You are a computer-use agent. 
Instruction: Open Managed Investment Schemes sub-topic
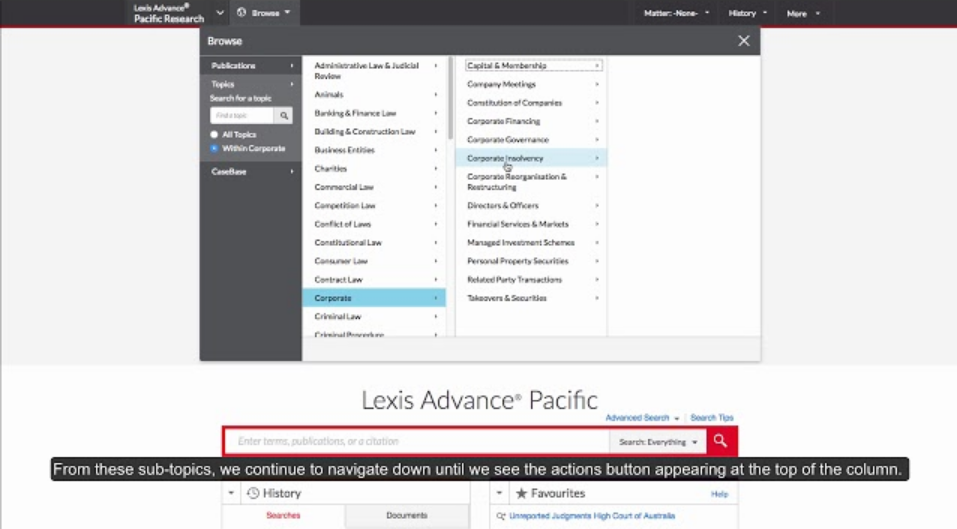(x=531, y=242)
